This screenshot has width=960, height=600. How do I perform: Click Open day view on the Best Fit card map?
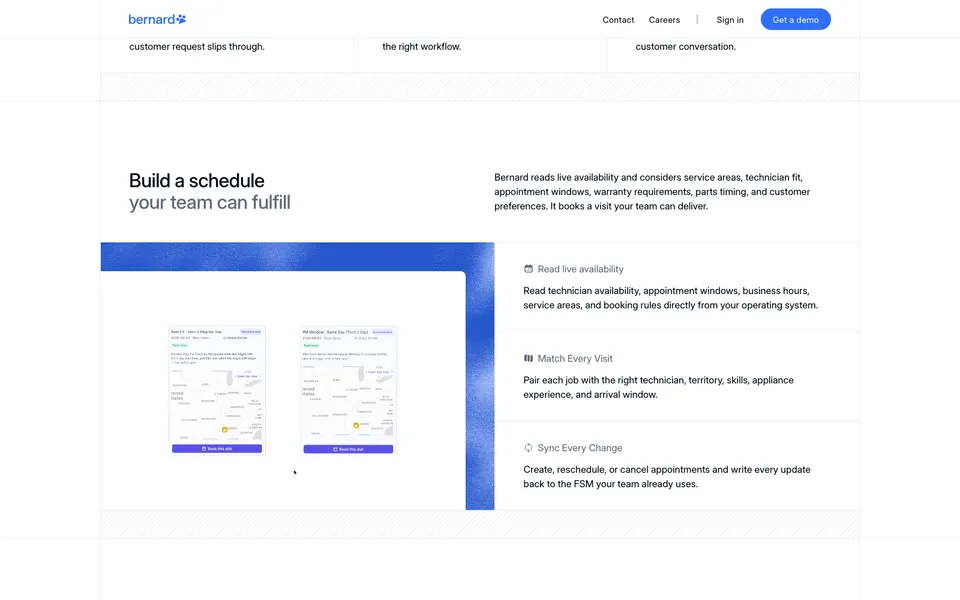pos(247,376)
